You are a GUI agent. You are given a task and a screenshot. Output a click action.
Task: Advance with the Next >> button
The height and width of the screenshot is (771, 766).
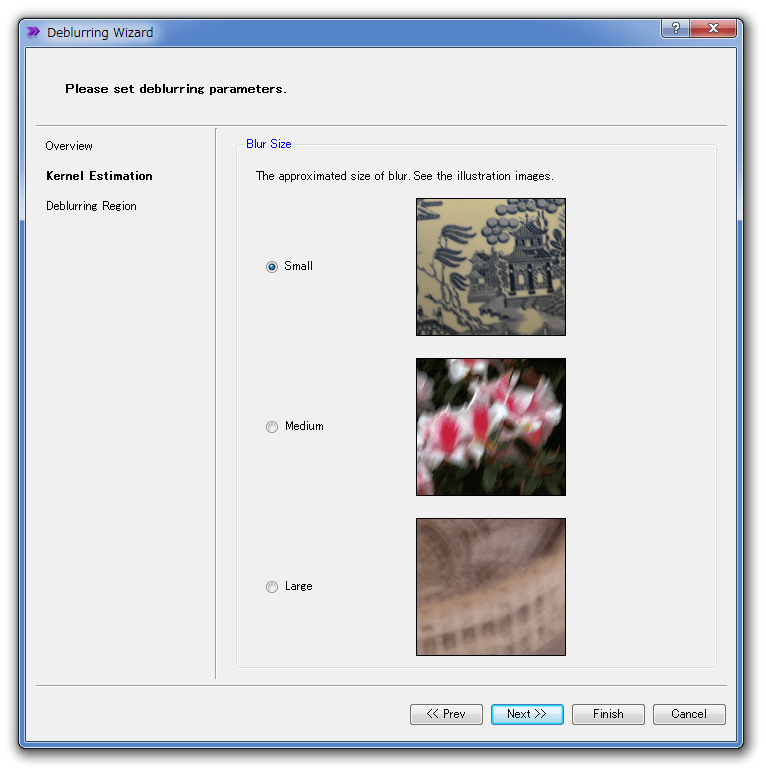coord(527,714)
